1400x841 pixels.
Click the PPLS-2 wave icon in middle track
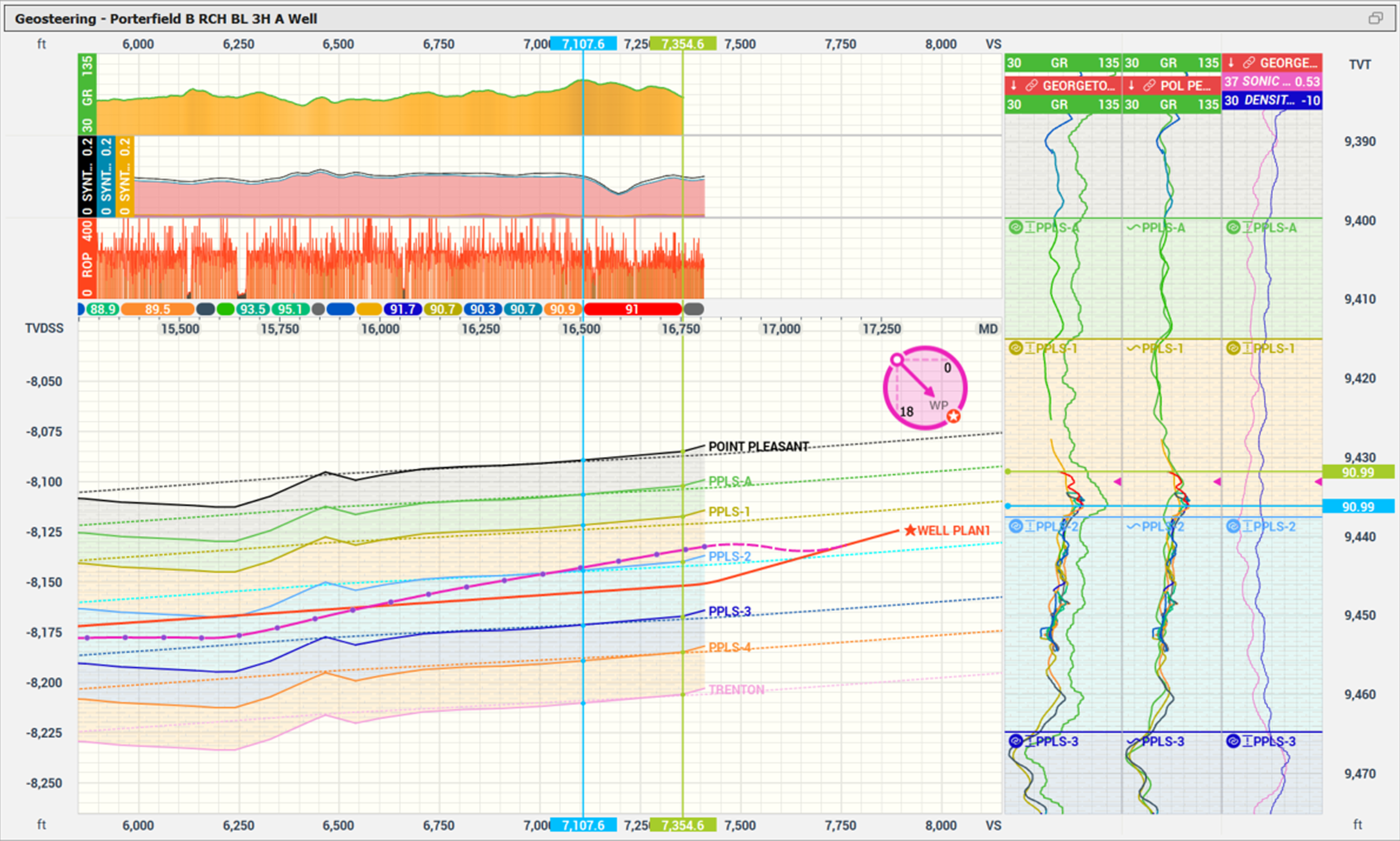pyautogui.click(x=1133, y=526)
